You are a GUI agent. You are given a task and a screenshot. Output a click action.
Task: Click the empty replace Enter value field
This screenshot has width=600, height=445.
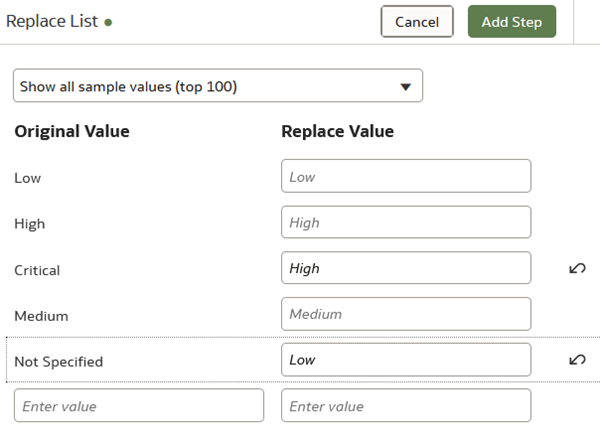405,406
